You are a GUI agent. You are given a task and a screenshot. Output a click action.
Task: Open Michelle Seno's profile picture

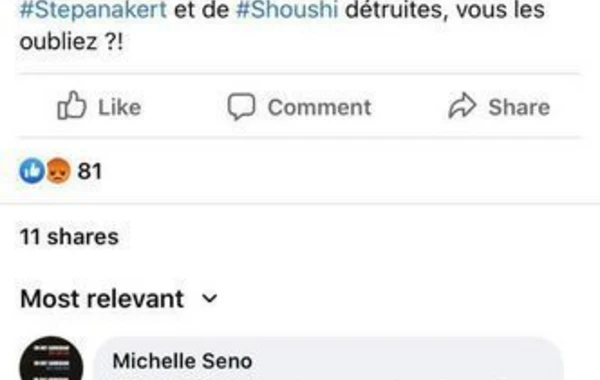51,359
